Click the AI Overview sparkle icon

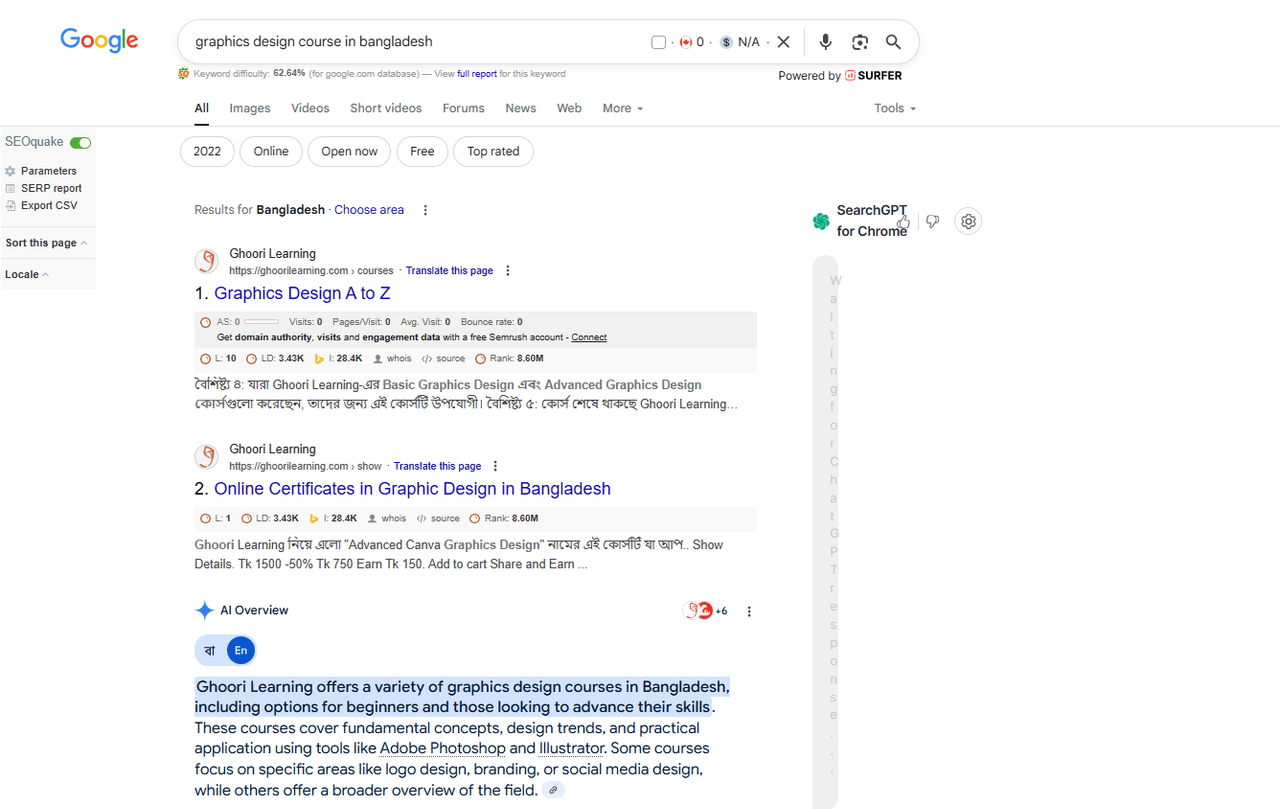coord(205,610)
